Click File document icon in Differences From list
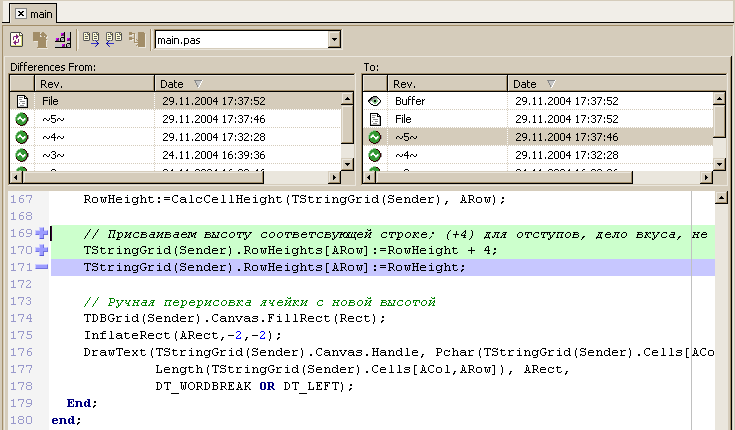The height and width of the screenshot is (430, 735). click(x=22, y=101)
